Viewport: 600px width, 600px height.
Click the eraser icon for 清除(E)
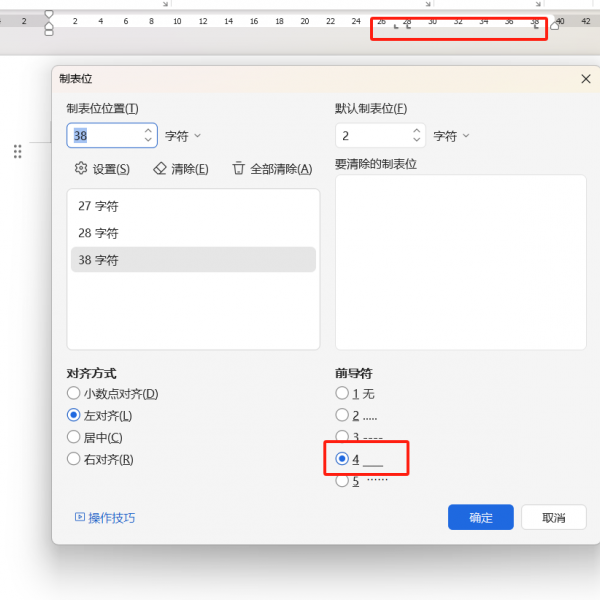159,169
